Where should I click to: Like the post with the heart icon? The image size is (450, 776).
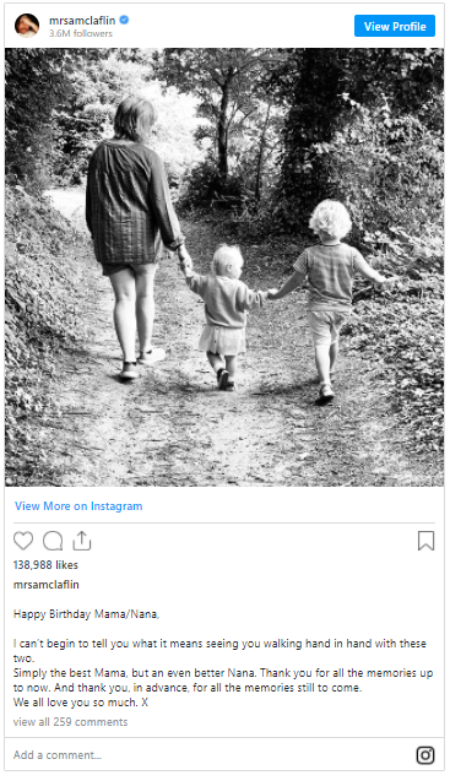pos(23,541)
